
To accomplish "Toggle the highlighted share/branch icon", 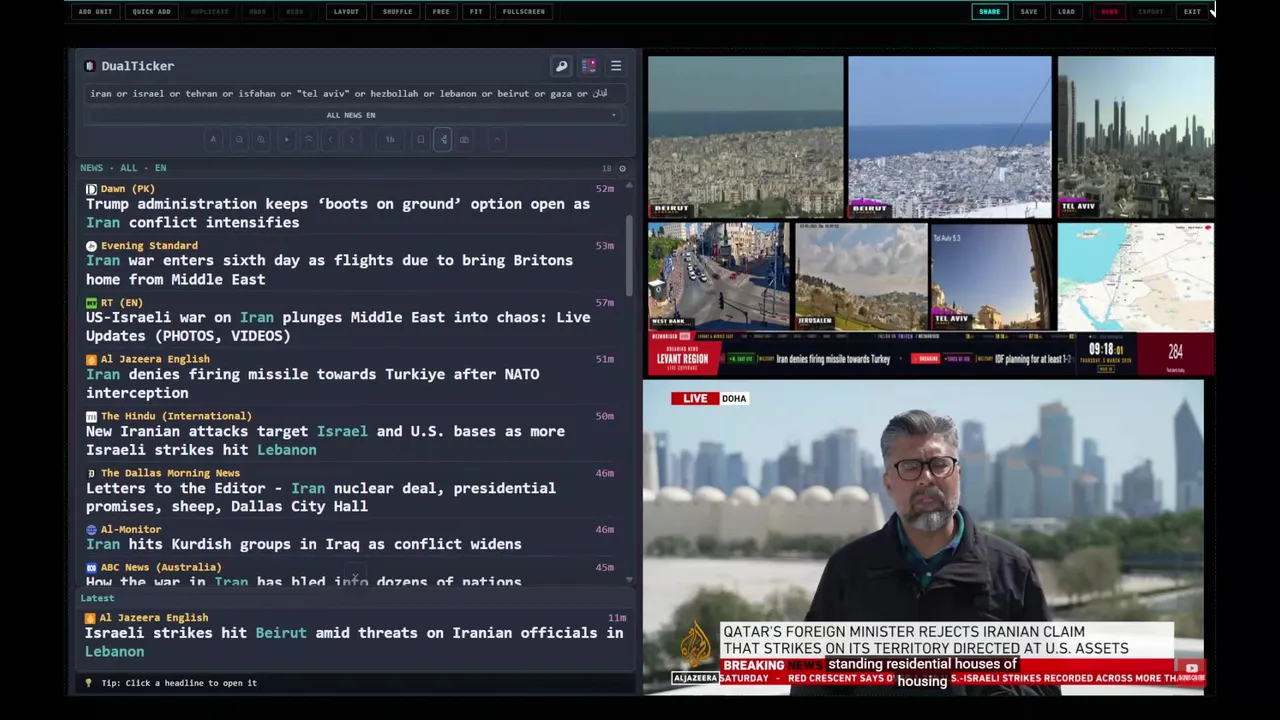I will click(443, 140).
